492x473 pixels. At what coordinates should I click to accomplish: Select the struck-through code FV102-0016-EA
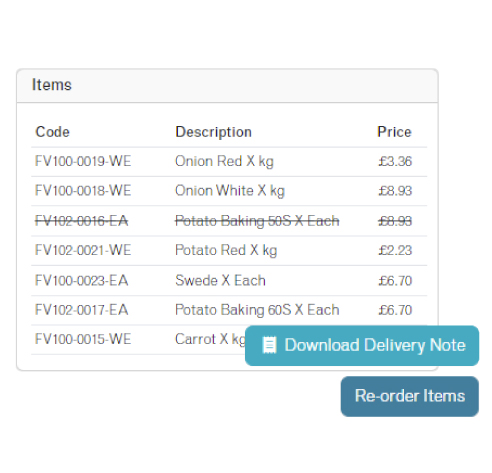click(x=82, y=221)
